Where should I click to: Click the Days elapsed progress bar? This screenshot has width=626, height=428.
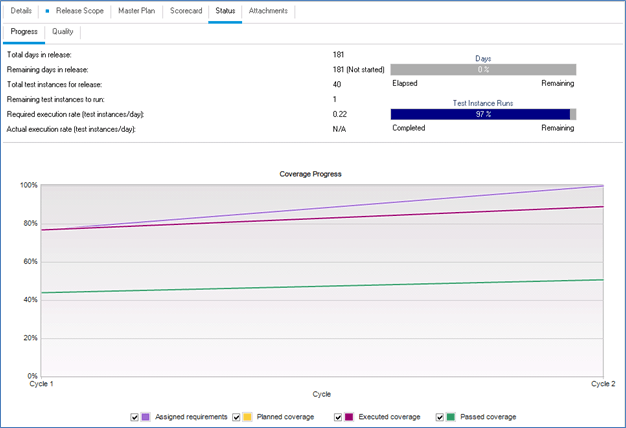point(483,70)
